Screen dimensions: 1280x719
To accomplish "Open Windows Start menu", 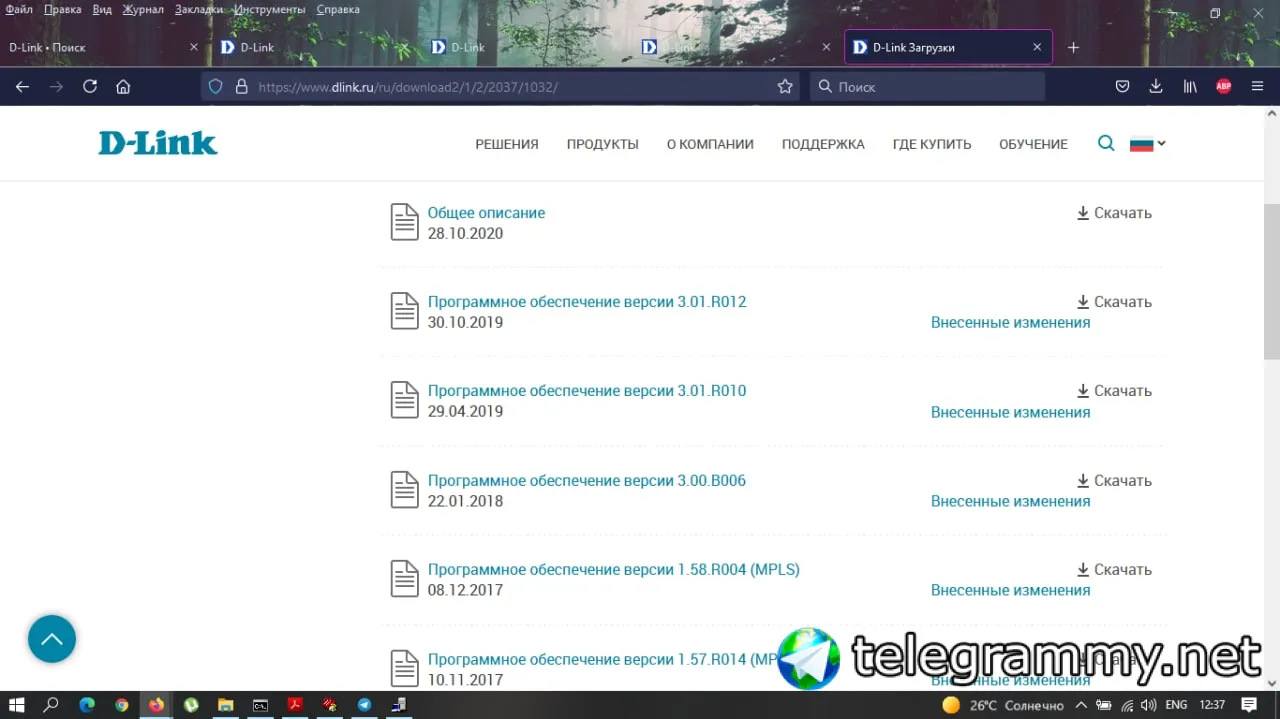I will [17, 705].
